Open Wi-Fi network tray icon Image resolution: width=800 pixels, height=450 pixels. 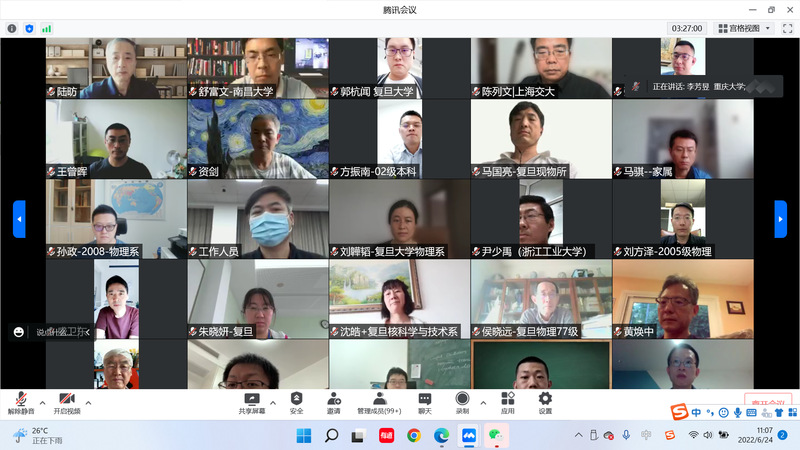pos(693,435)
